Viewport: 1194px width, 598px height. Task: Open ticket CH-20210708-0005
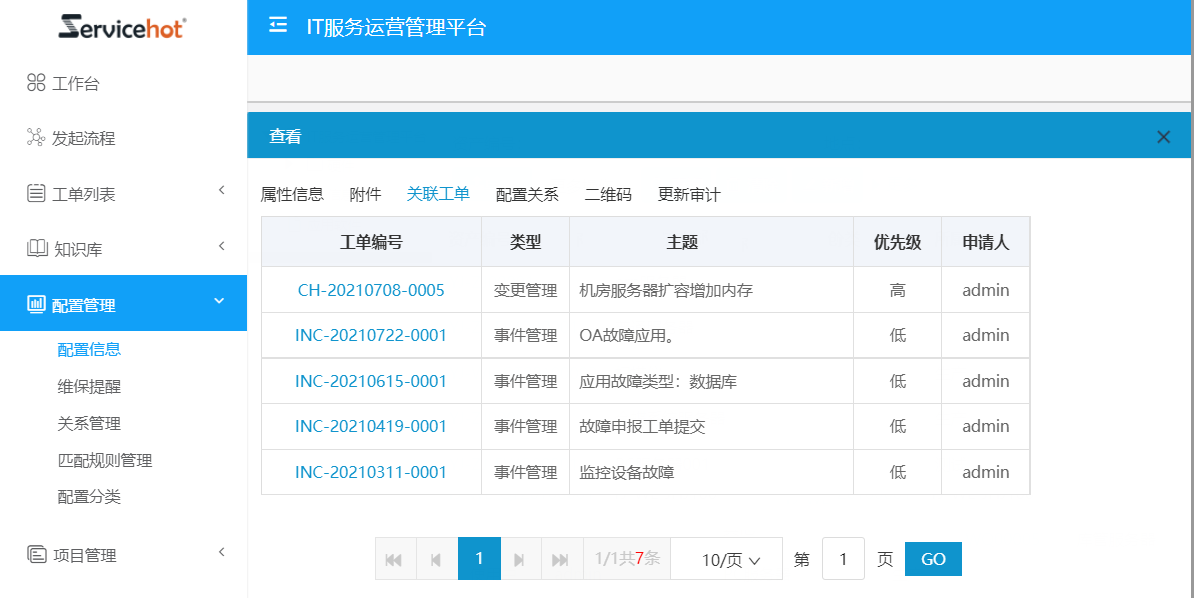click(x=371, y=290)
